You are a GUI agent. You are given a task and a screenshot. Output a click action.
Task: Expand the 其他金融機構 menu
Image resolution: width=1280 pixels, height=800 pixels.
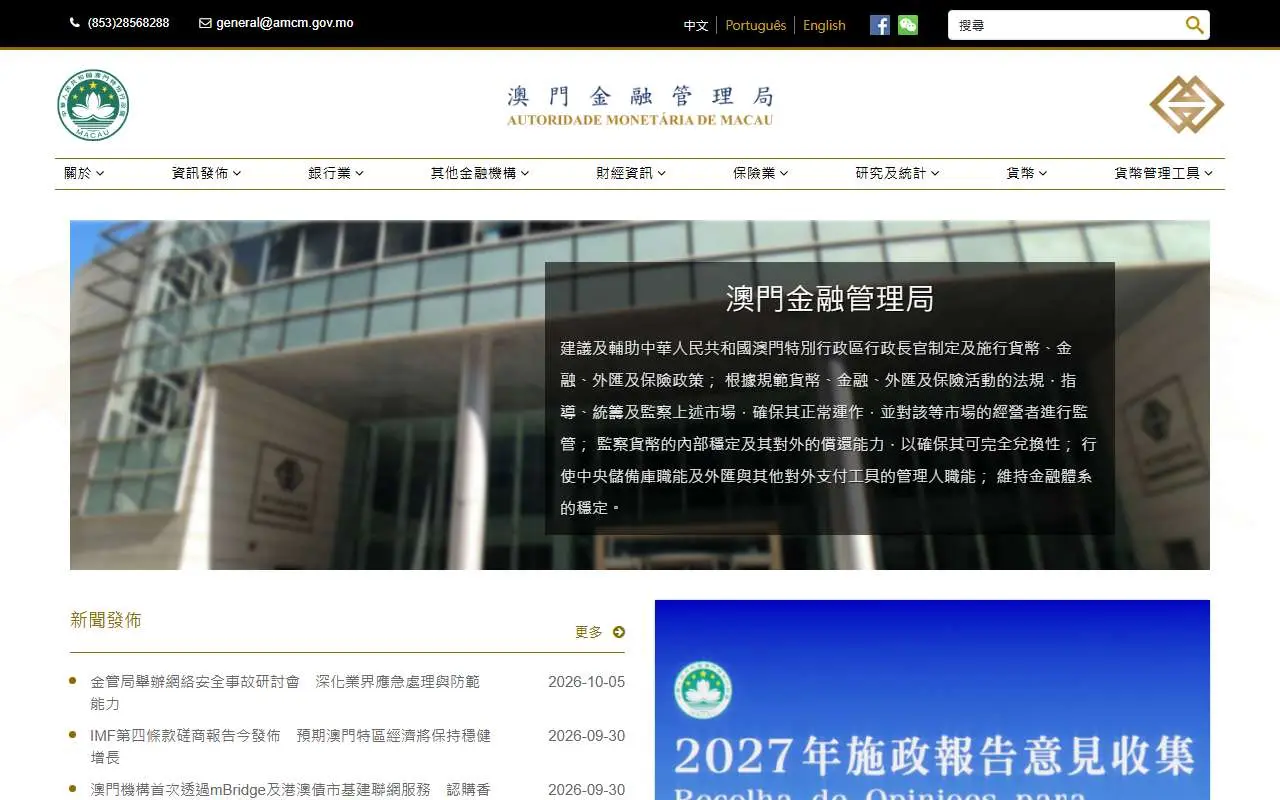pyautogui.click(x=480, y=173)
